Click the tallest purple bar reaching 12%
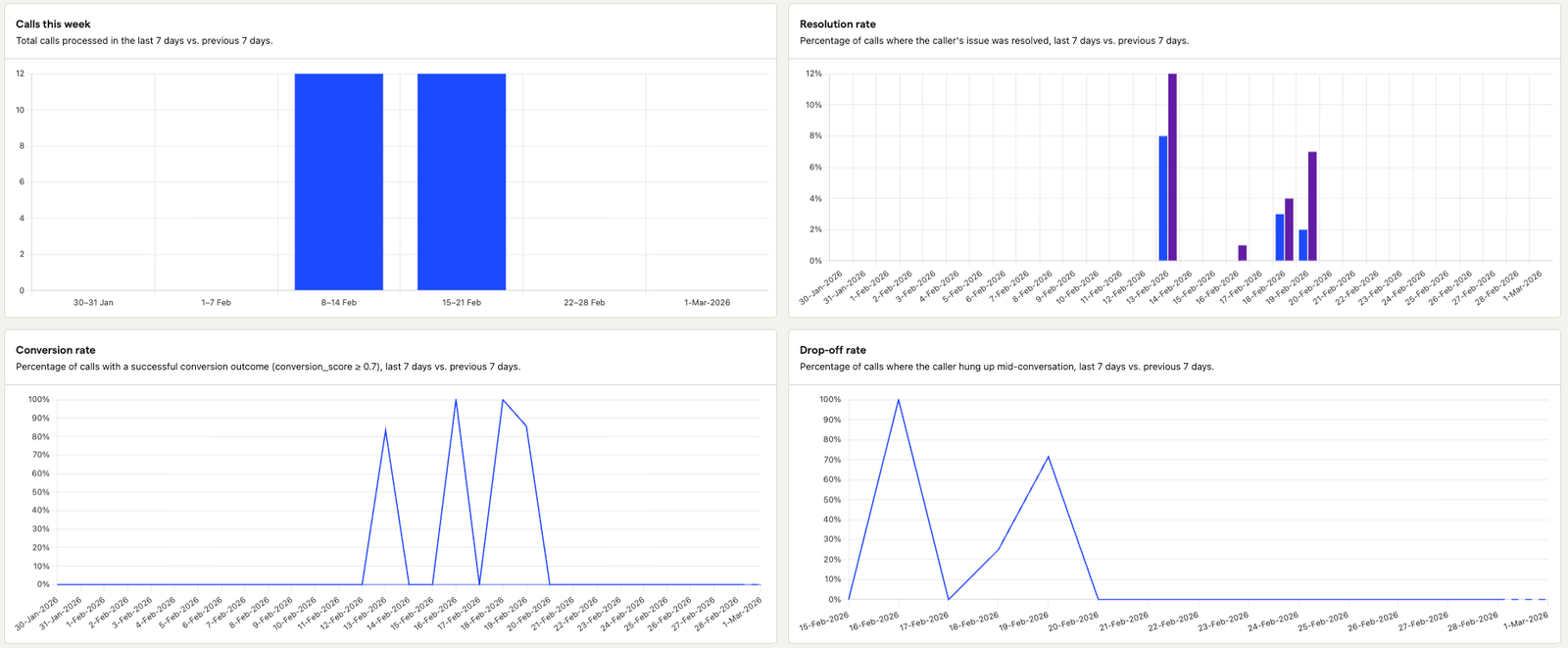The width and height of the screenshot is (1568, 648). 1172,167
